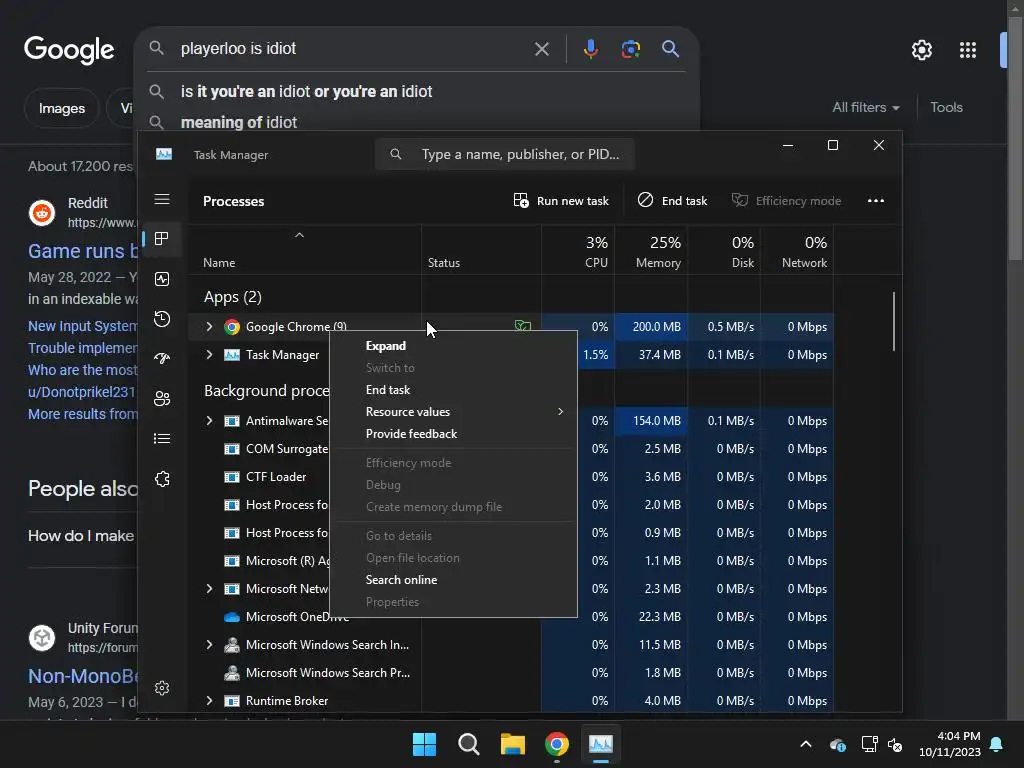Select Resource values context menu entry
The height and width of the screenshot is (768, 1024).
[x=454, y=412]
